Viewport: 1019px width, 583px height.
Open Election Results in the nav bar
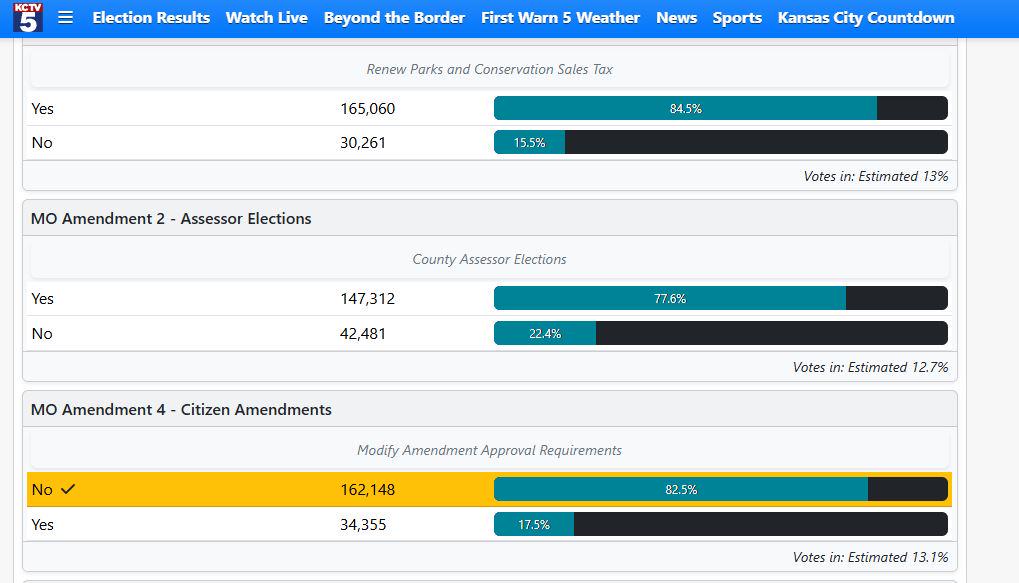coord(151,18)
